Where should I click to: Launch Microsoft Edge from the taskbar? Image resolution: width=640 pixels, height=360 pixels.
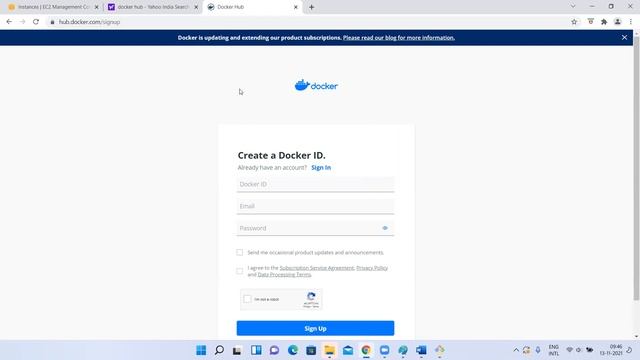[x=293, y=350]
